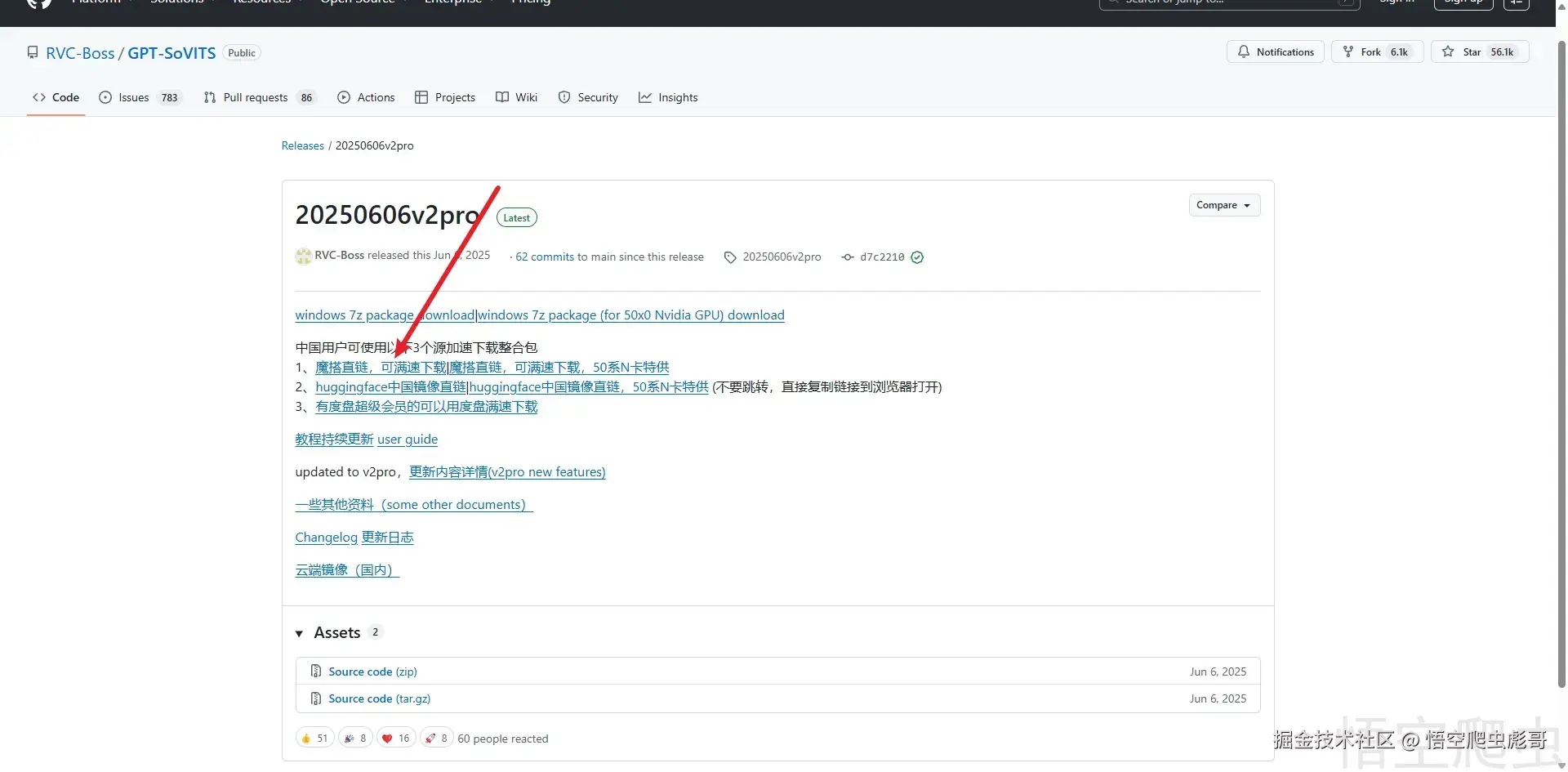The height and width of the screenshot is (772, 1568).
Task: View 62 commits since this release
Action: click(545, 257)
